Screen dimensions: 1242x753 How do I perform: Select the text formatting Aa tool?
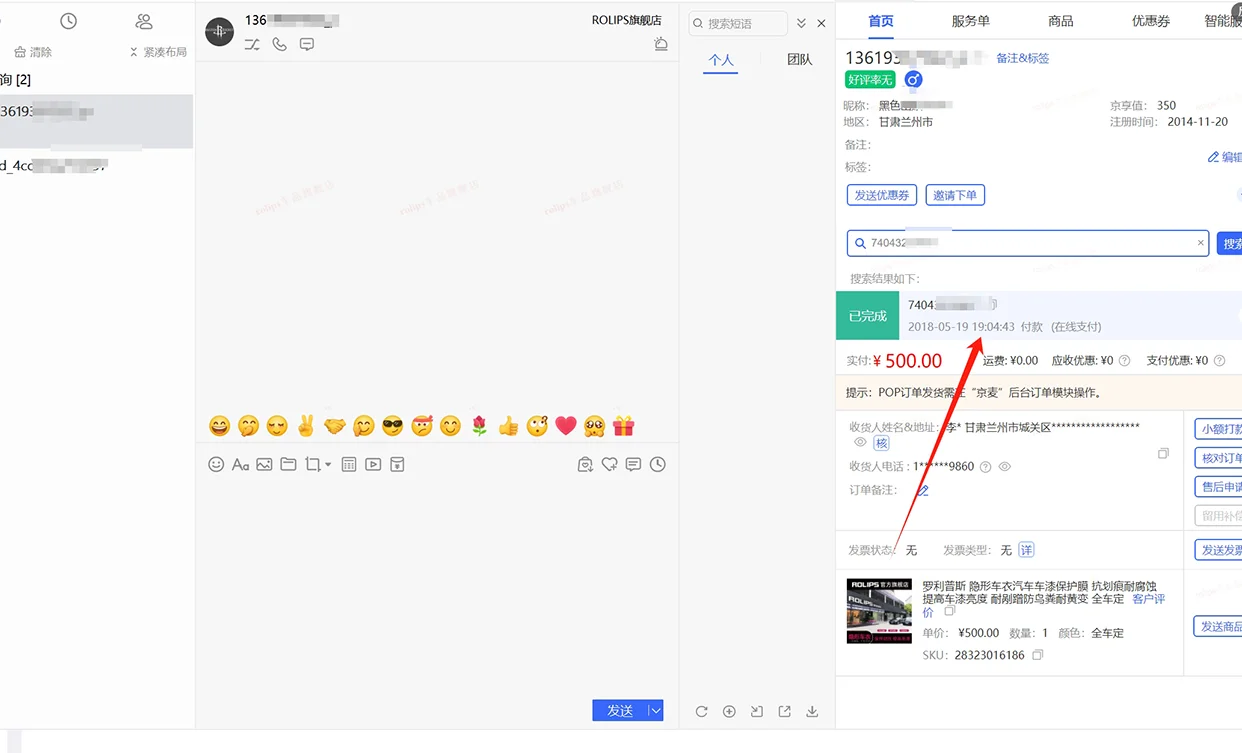[x=241, y=464]
